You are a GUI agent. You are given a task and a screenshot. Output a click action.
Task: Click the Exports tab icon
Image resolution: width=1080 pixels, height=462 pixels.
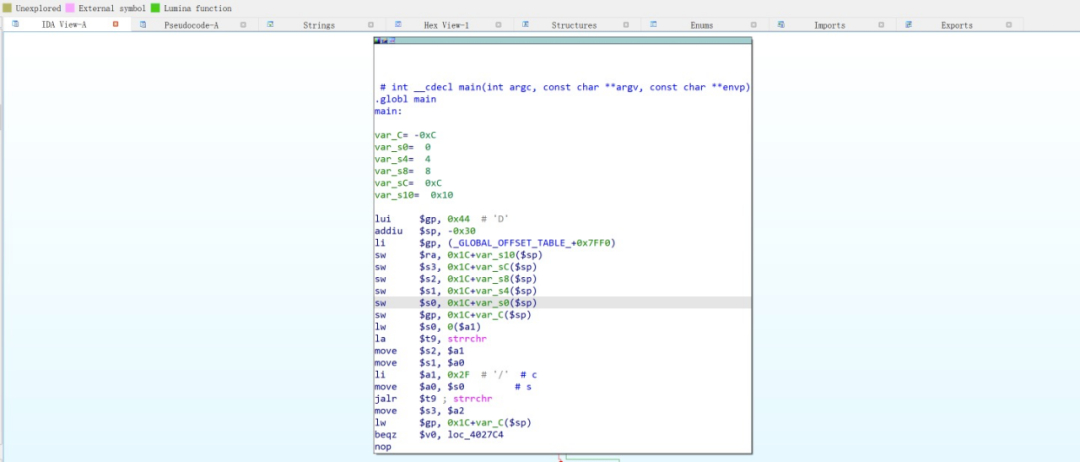[908, 24]
